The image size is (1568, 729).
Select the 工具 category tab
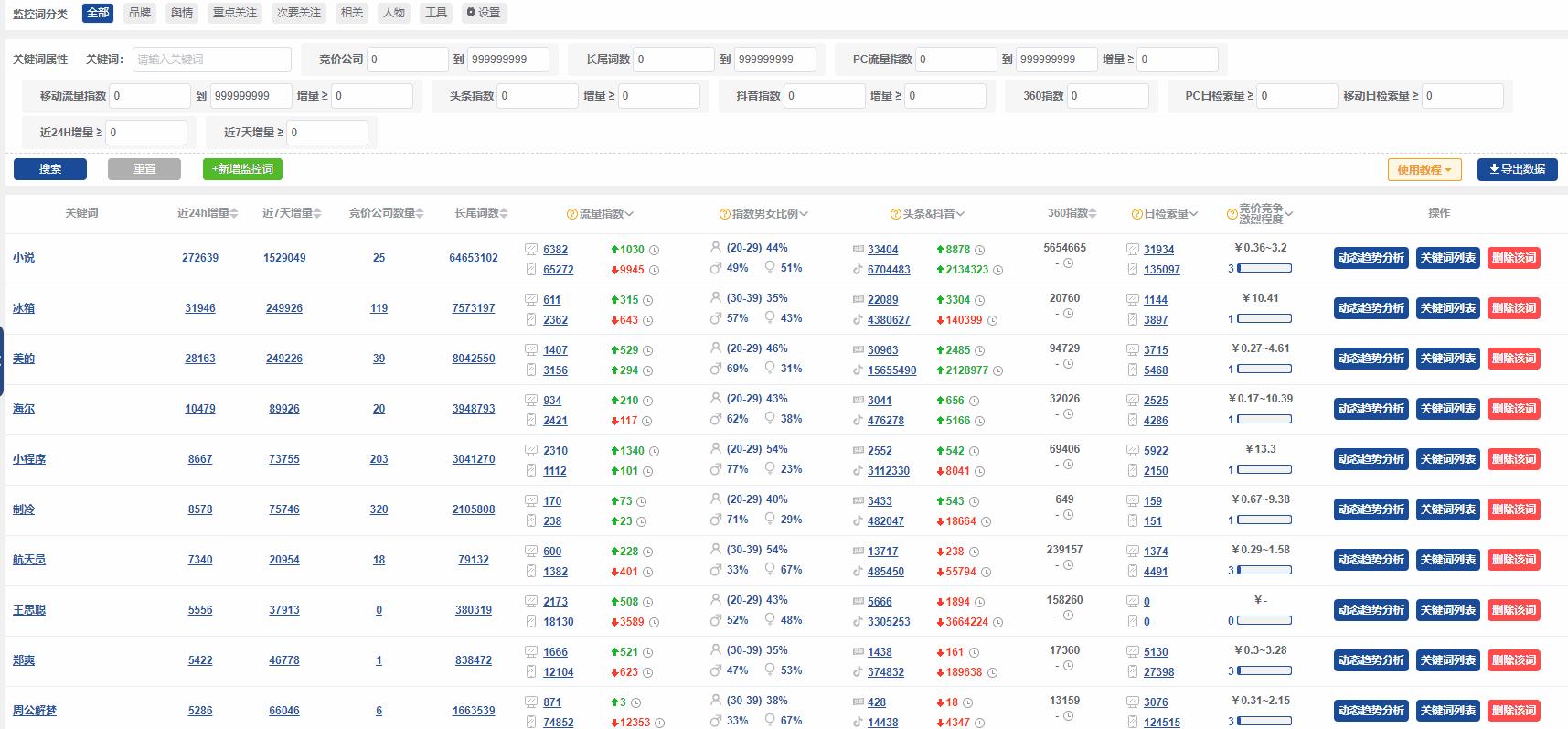tap(436, 13)
